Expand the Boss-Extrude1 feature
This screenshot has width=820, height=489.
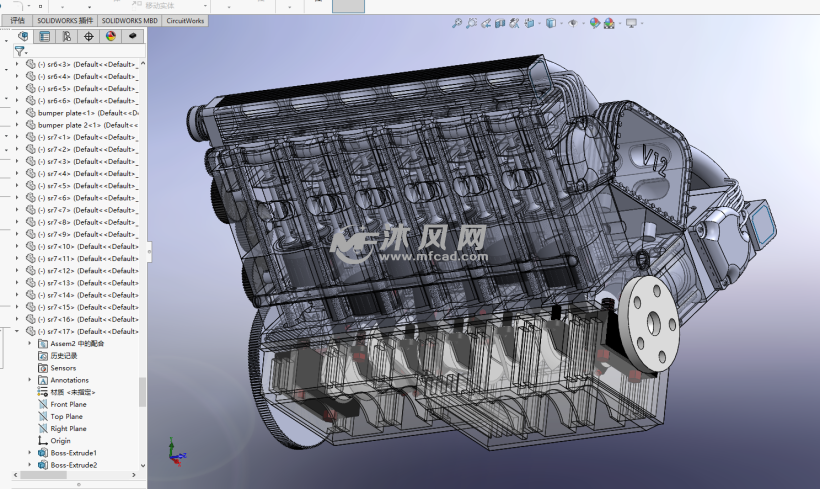tap(30, 453)
